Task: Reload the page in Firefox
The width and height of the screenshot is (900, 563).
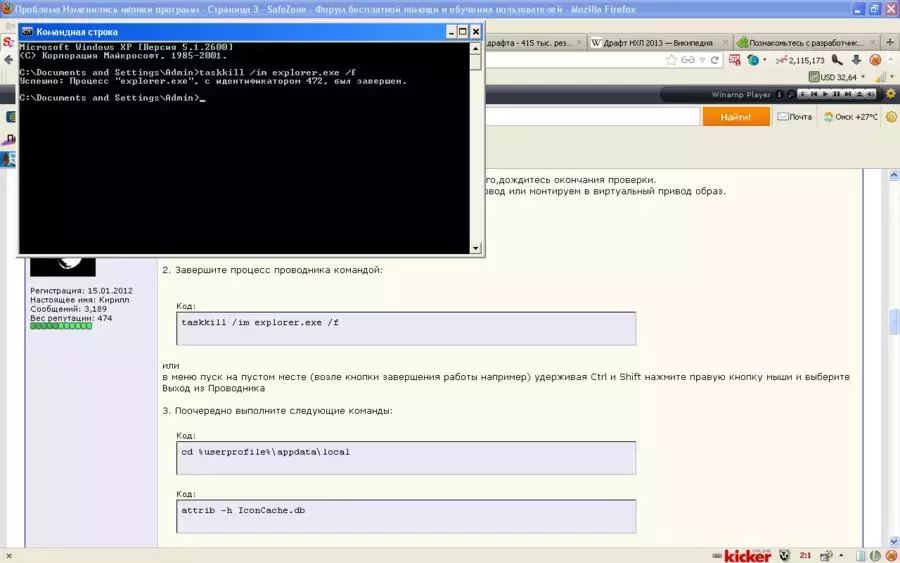Action: click(715, 60)
